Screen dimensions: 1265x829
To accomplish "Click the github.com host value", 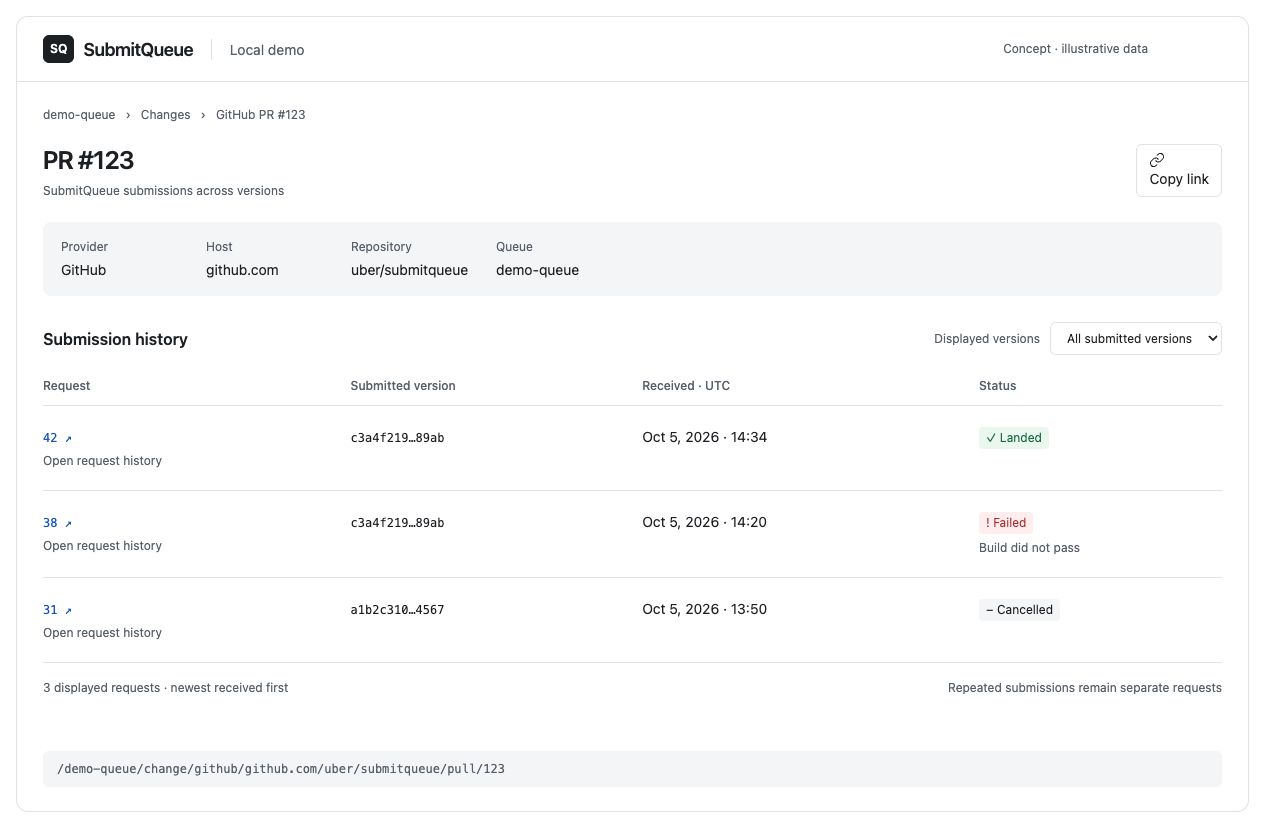I will click(x=242, y=270).
